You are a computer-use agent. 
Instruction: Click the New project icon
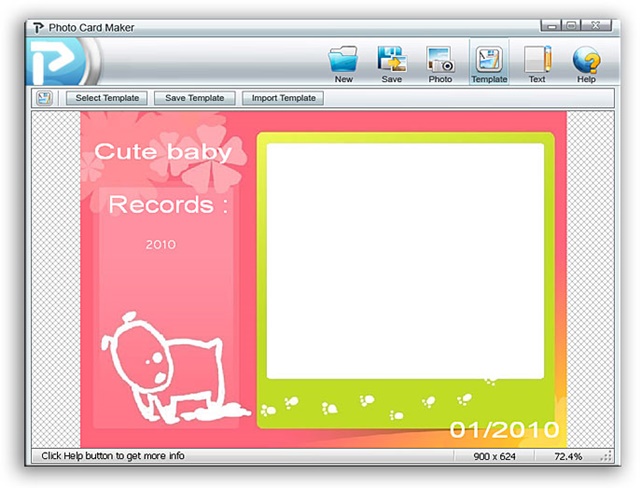click(x=343, y=60)
